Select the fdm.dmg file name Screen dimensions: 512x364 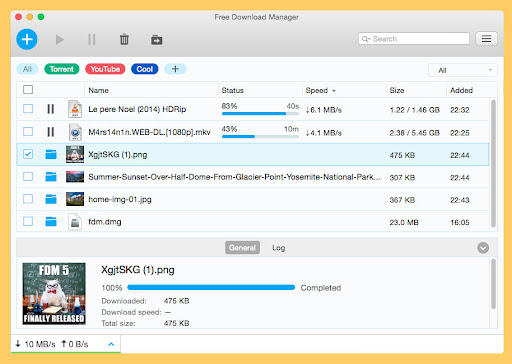point(105,222)
